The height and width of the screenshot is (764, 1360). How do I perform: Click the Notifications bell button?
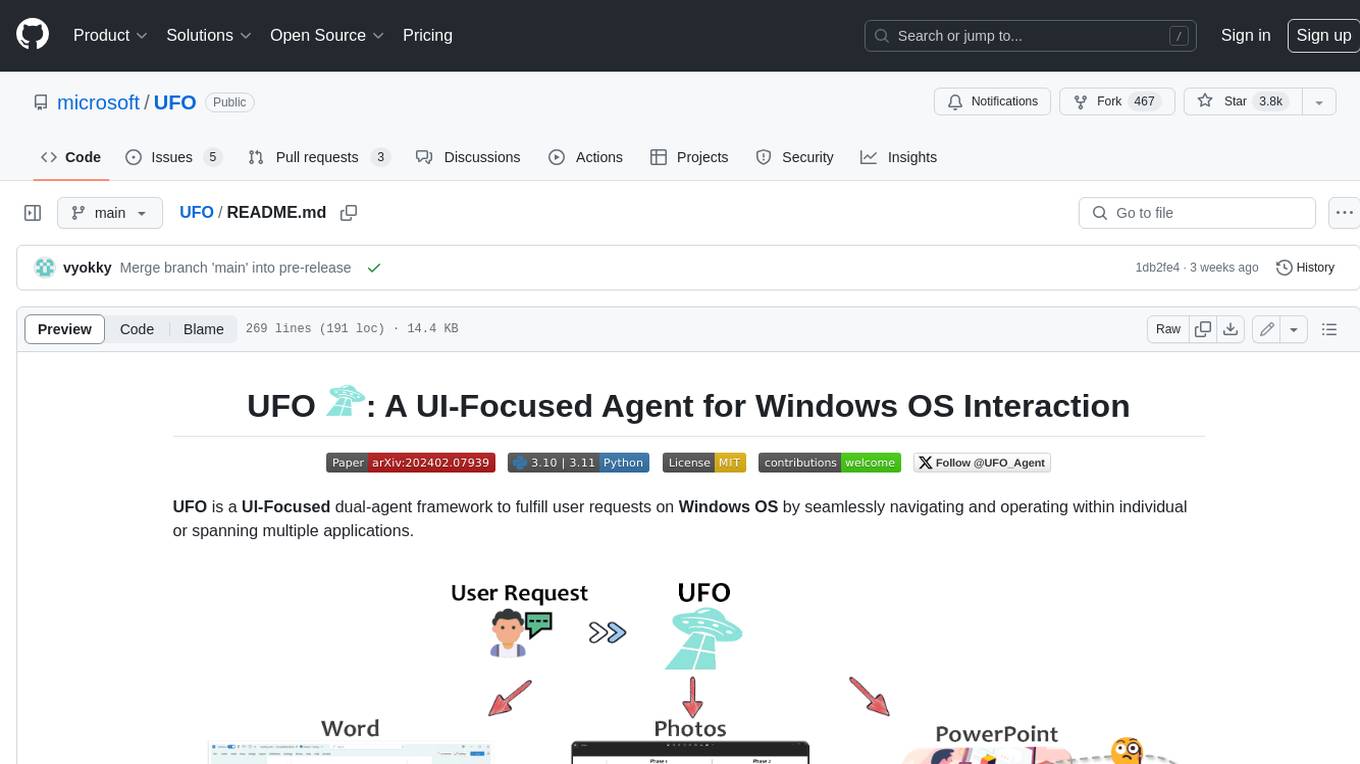[993, 102]
